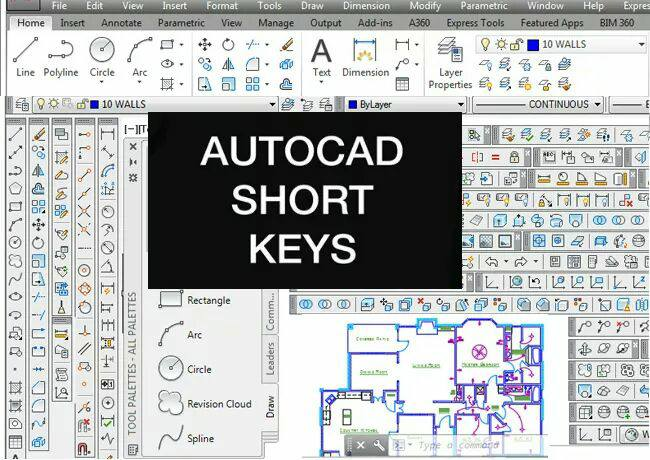Screen dimensions: 650x460
Task: Click the TOOL PALETTES - ALL PALETTES title bar
Action: [132, 363]
